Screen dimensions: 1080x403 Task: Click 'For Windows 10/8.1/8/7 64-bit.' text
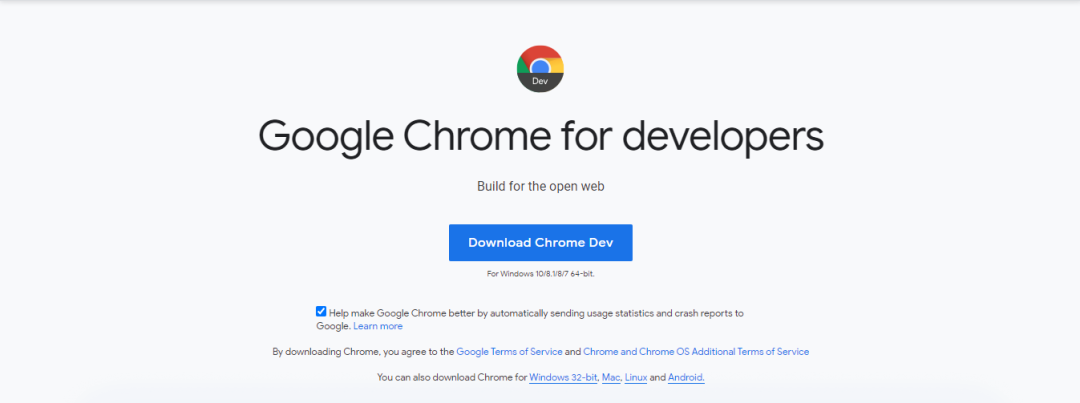541,274
